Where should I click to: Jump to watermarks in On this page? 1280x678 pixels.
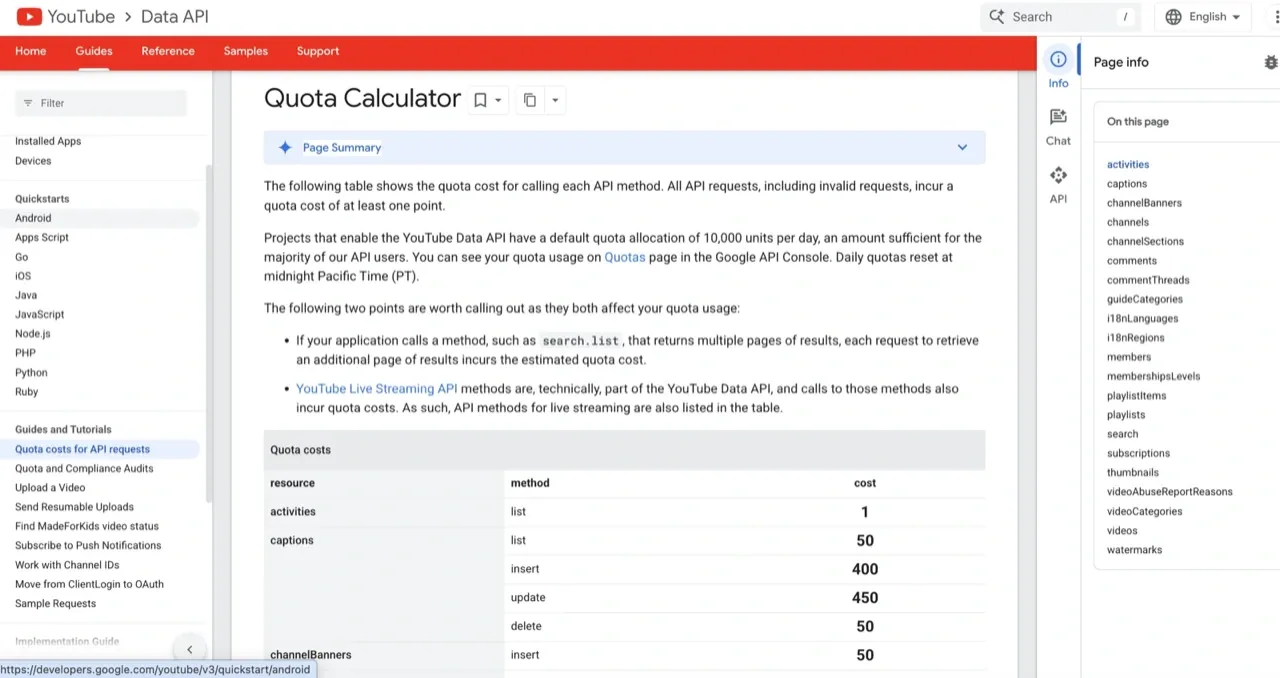click(1134, 550)
